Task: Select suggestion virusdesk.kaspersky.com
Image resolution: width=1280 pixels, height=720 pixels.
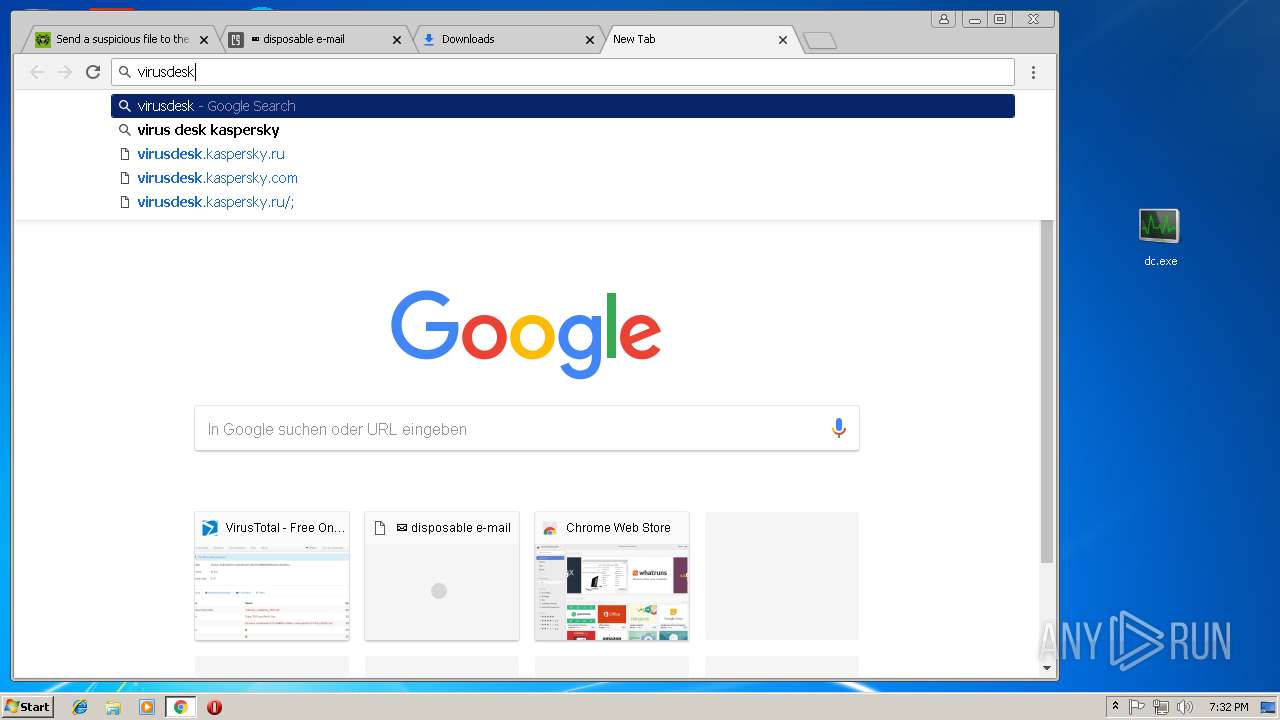Action: click(563, 178)
